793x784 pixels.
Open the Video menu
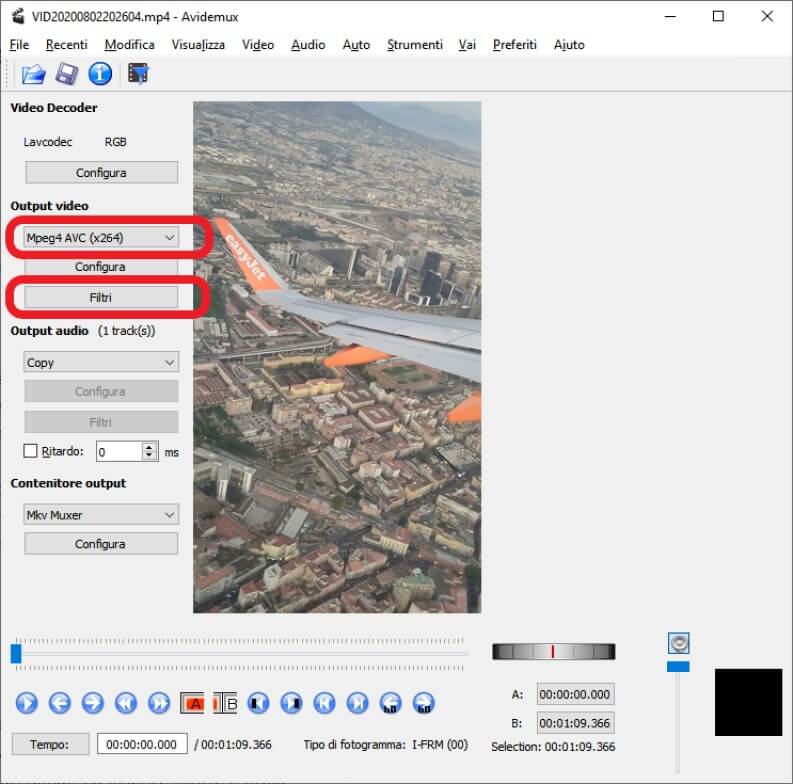tap(258, 45)
